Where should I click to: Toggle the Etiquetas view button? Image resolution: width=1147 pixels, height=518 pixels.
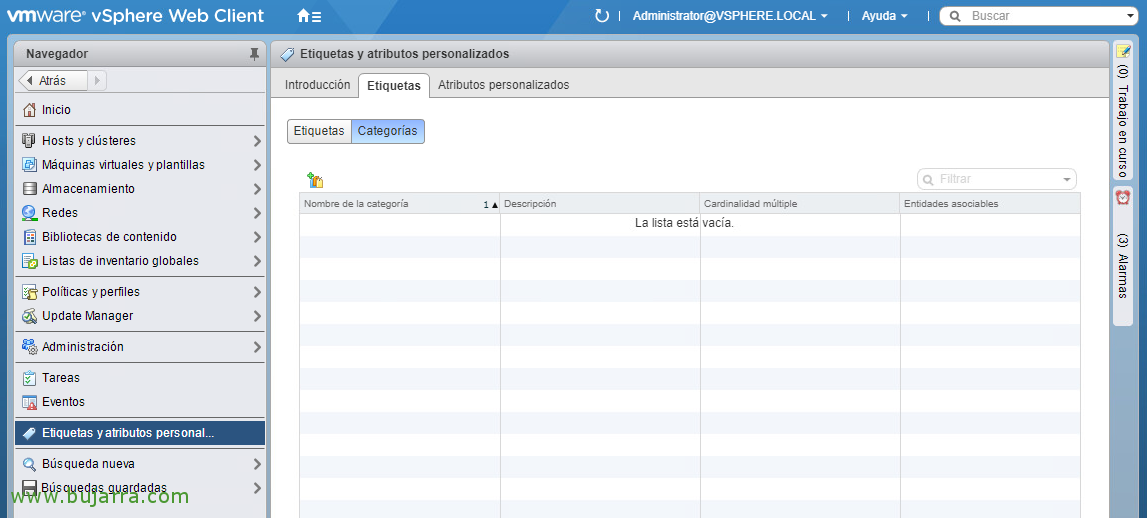point(319,132)
